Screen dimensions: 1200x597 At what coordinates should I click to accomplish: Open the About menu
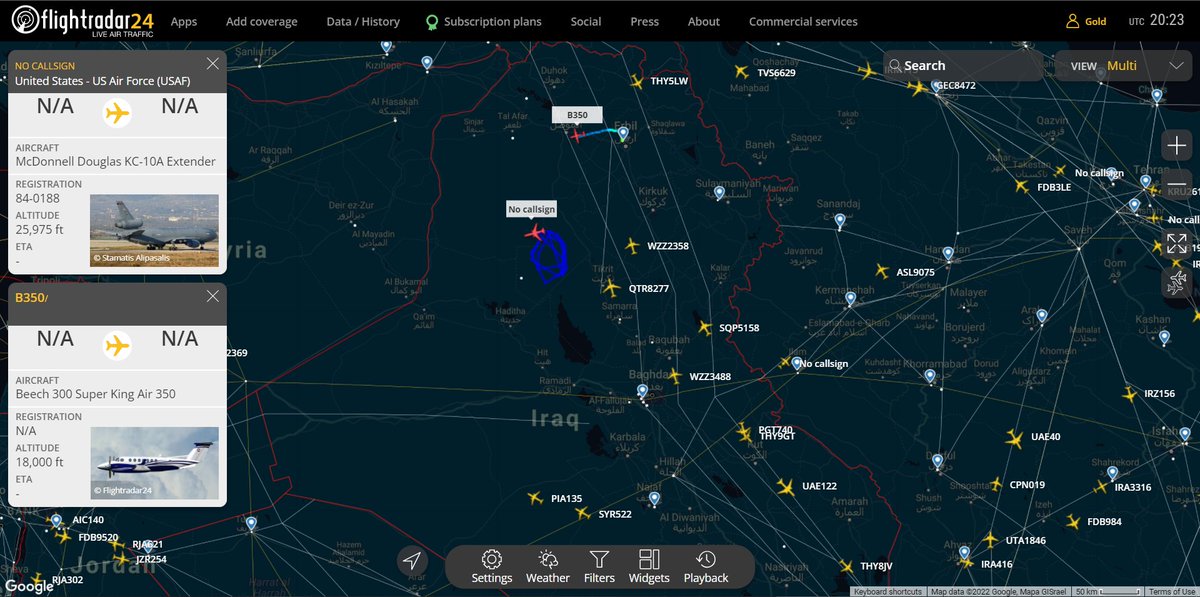(x=704, y=21)
